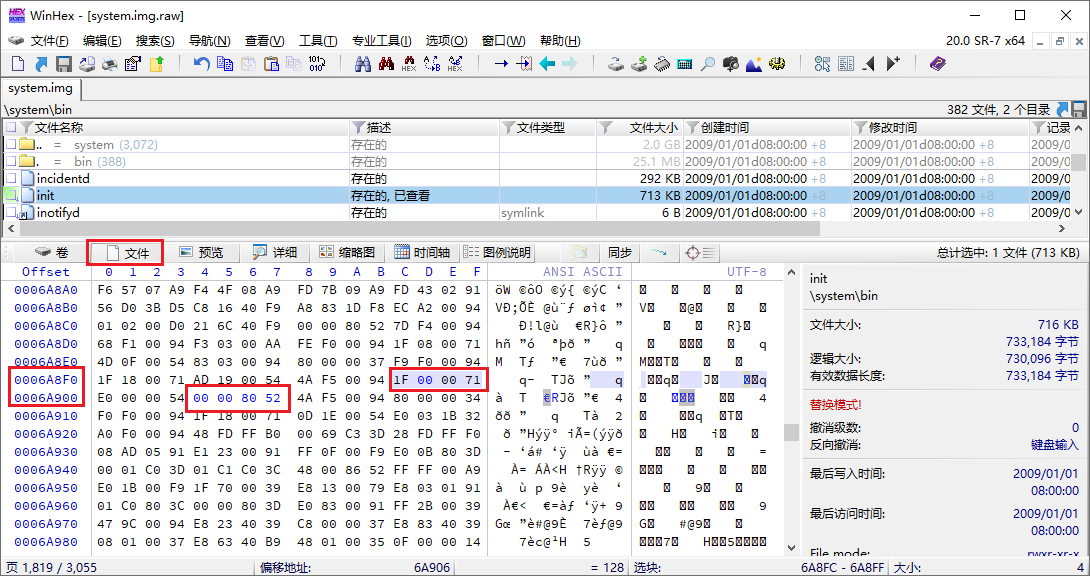Click the ANSI ASCII column header

click(583, 272)
